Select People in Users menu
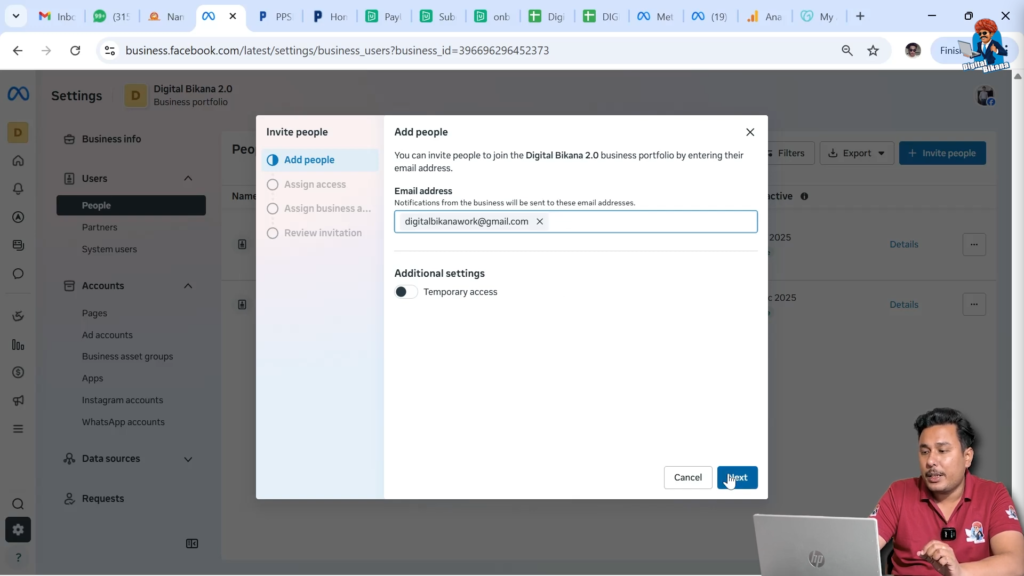Screen dimensions: 1024x576 (x=131, y=205)
